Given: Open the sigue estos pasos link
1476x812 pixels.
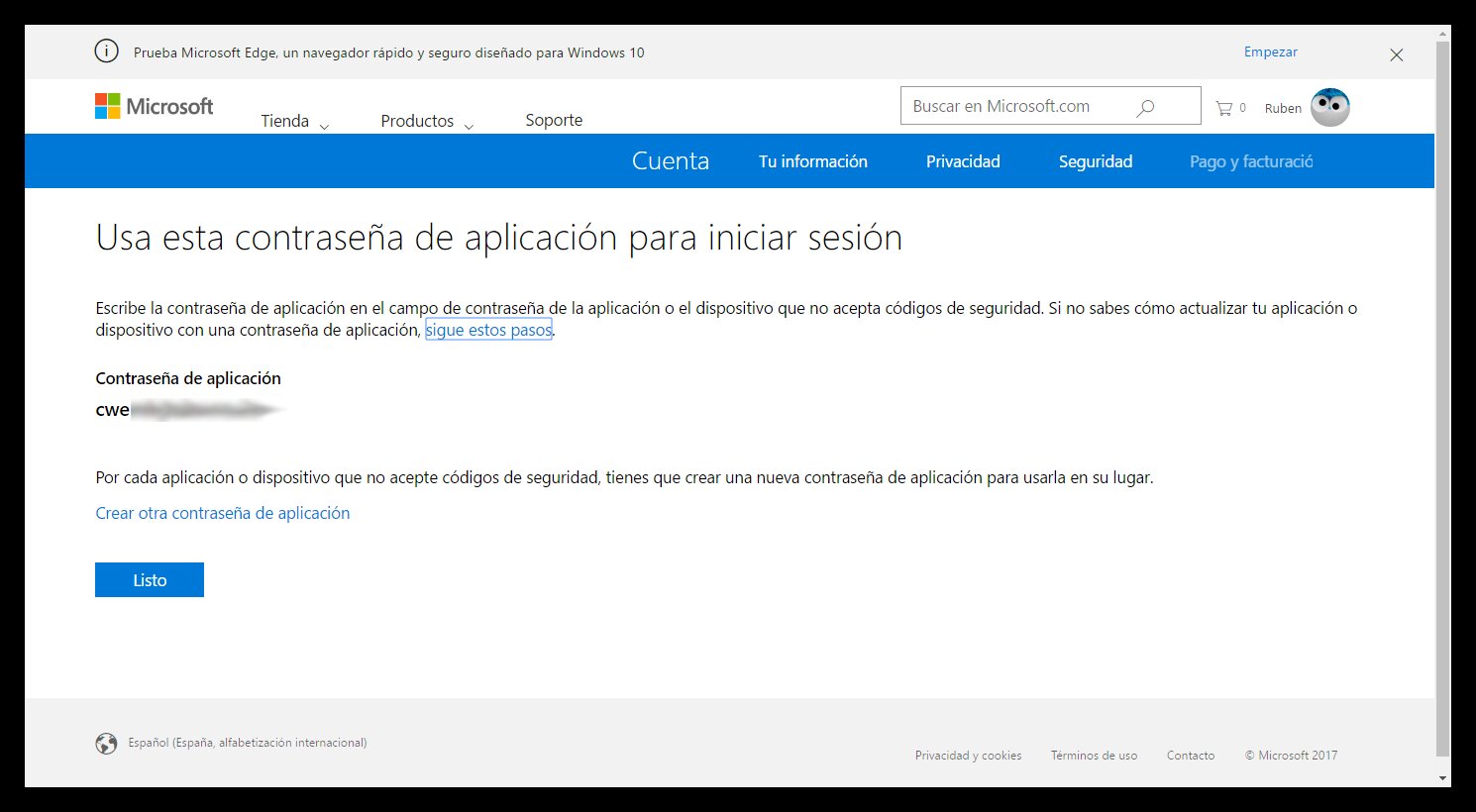Looking at the screenshot, I should pos(488,329).
